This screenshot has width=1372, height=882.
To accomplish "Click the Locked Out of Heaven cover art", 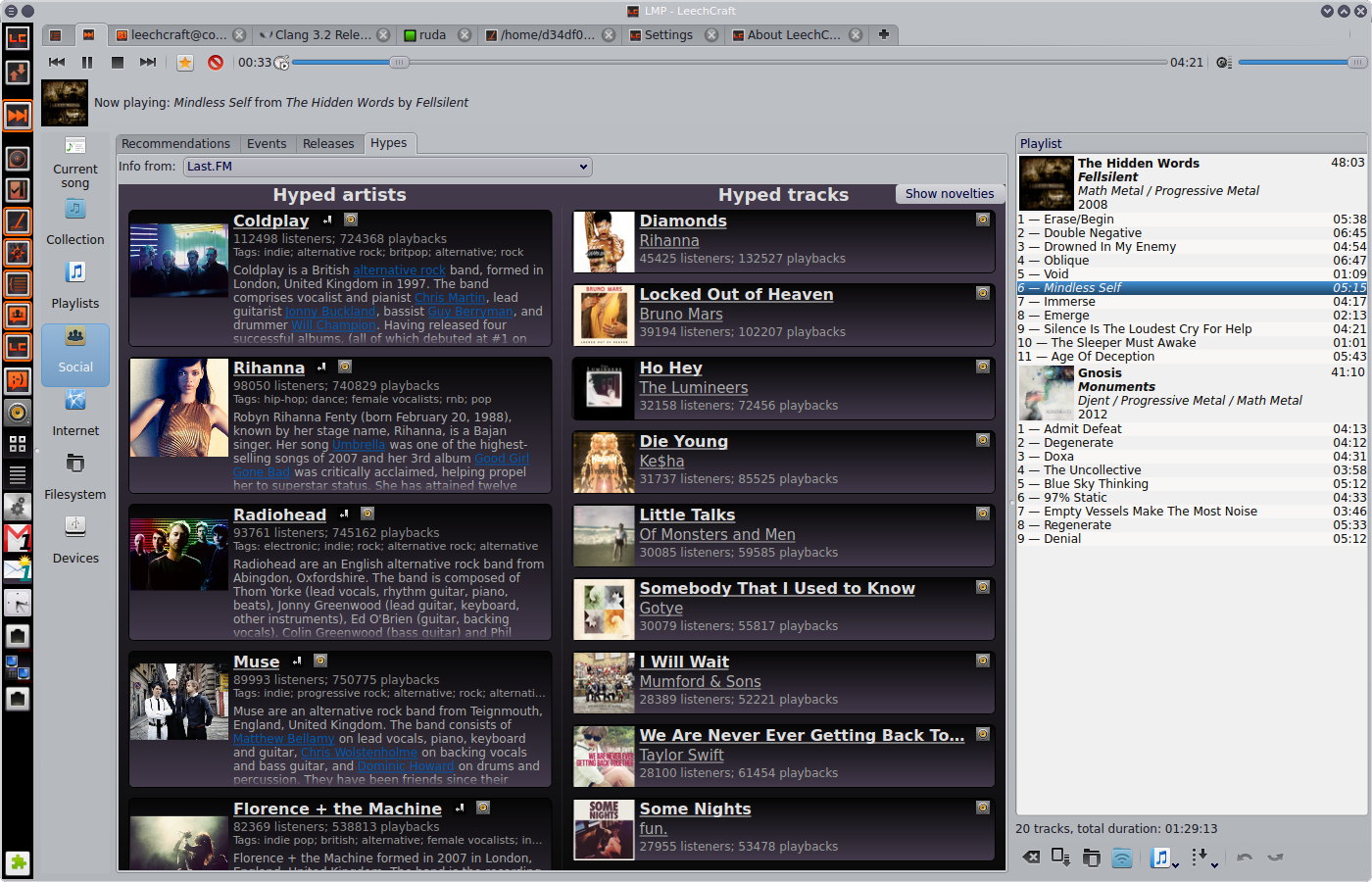I will [x=604, y=316].
